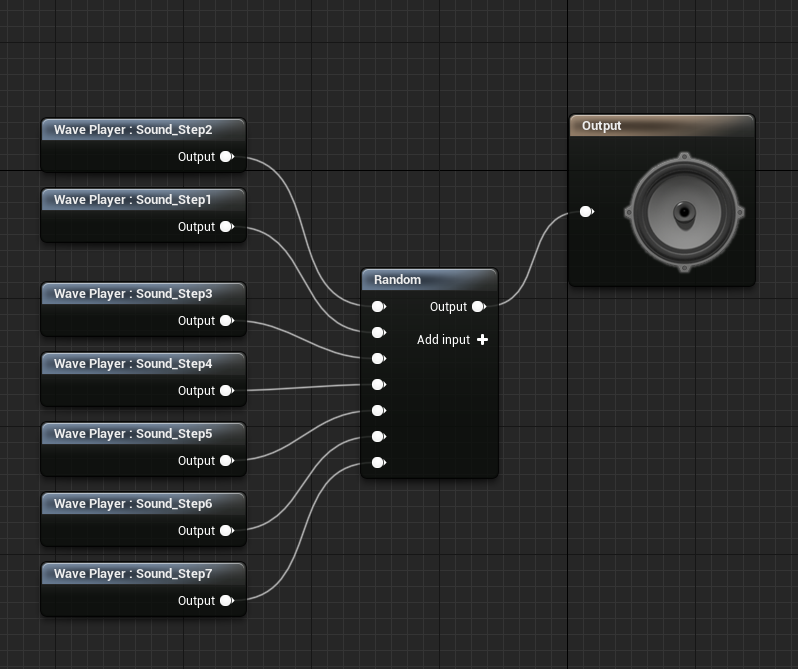Add an input to the Random node
Image resolution: width=798 pixels, height=669 pixels.
click(x=482, y=340)
